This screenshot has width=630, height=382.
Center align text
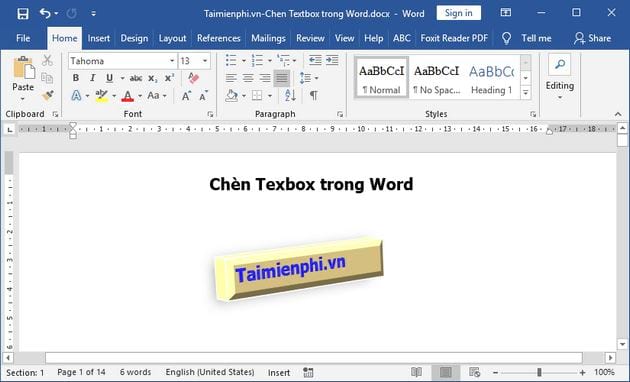248,78
